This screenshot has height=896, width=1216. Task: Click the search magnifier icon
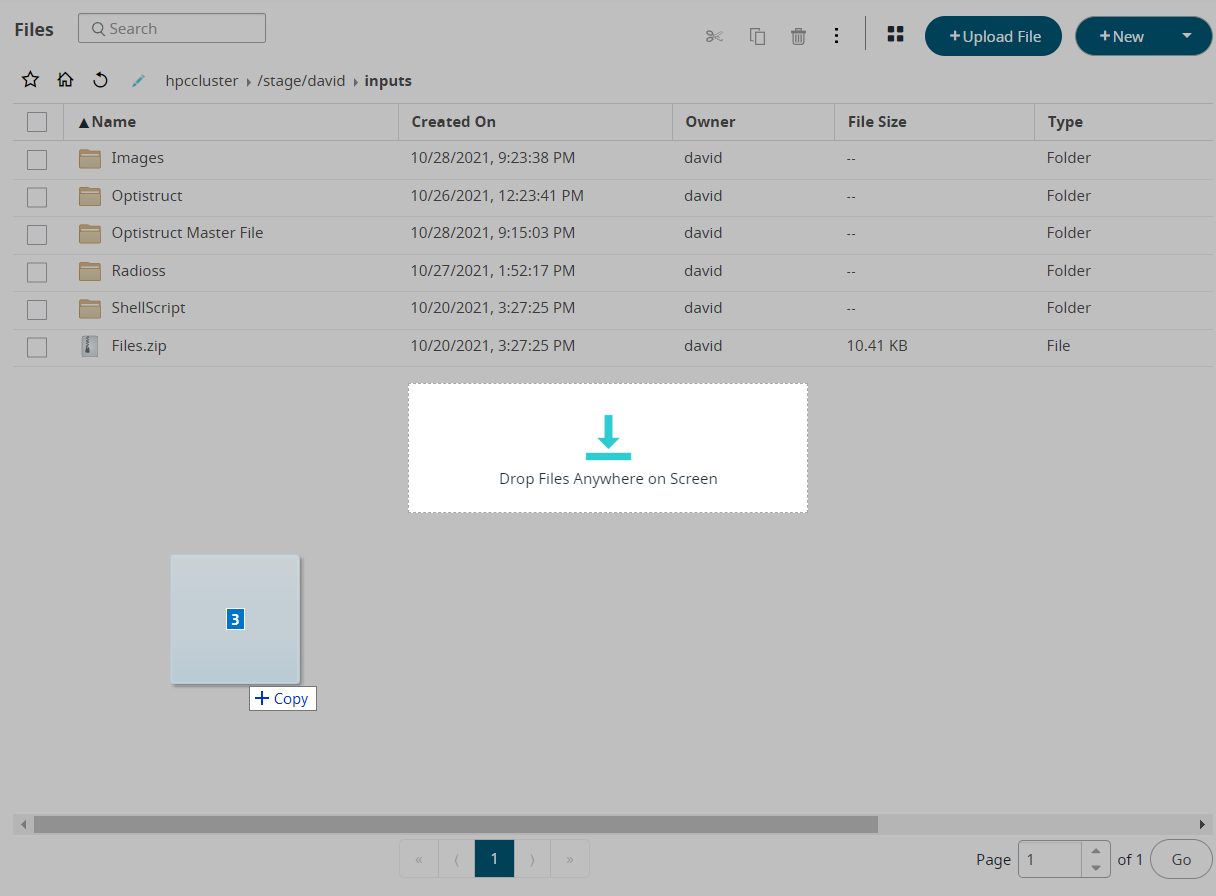coord(98,29)
